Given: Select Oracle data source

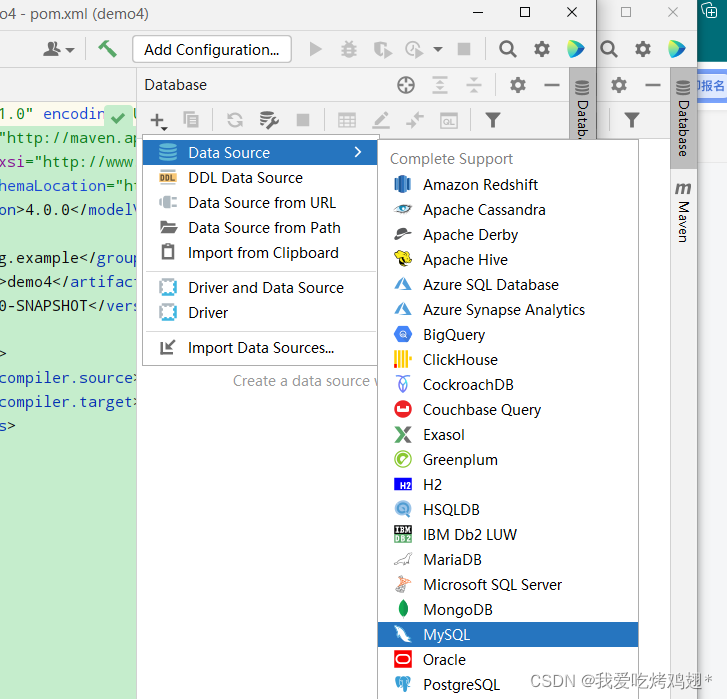Looking at the screenshot, I should 508,660.
